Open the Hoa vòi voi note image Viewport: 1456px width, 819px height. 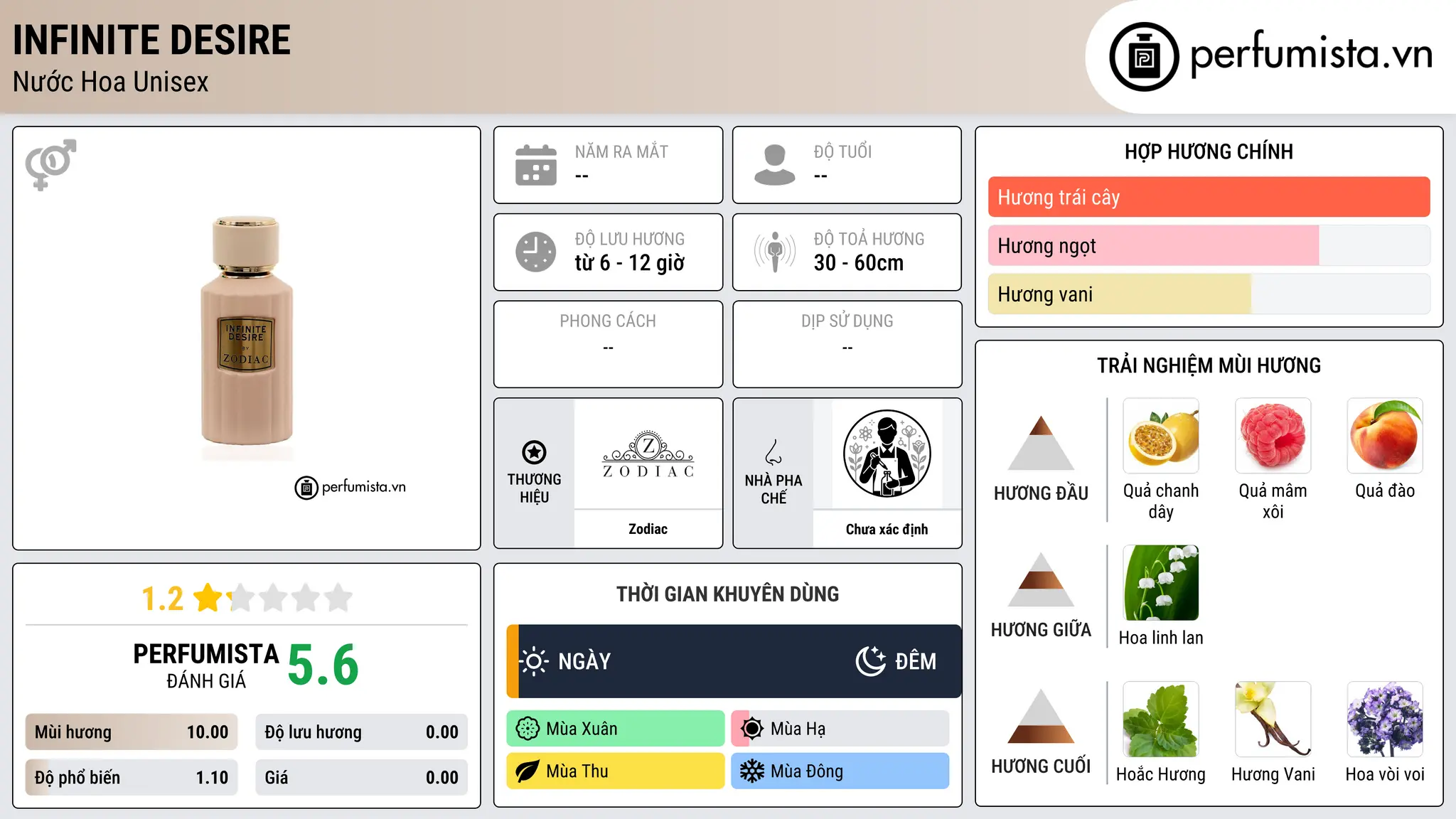pos(1385,719)
